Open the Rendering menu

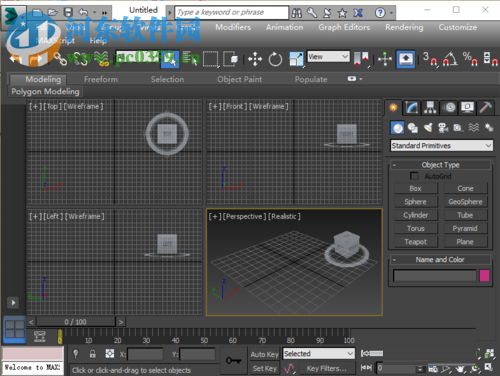(x=404, y=27)
